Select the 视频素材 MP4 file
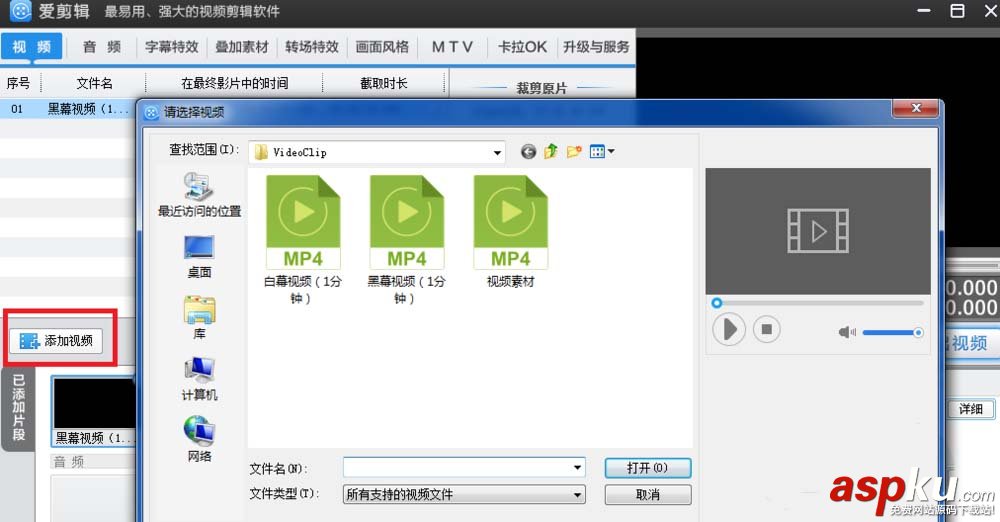1000x522 pixels. coord(510,232)
